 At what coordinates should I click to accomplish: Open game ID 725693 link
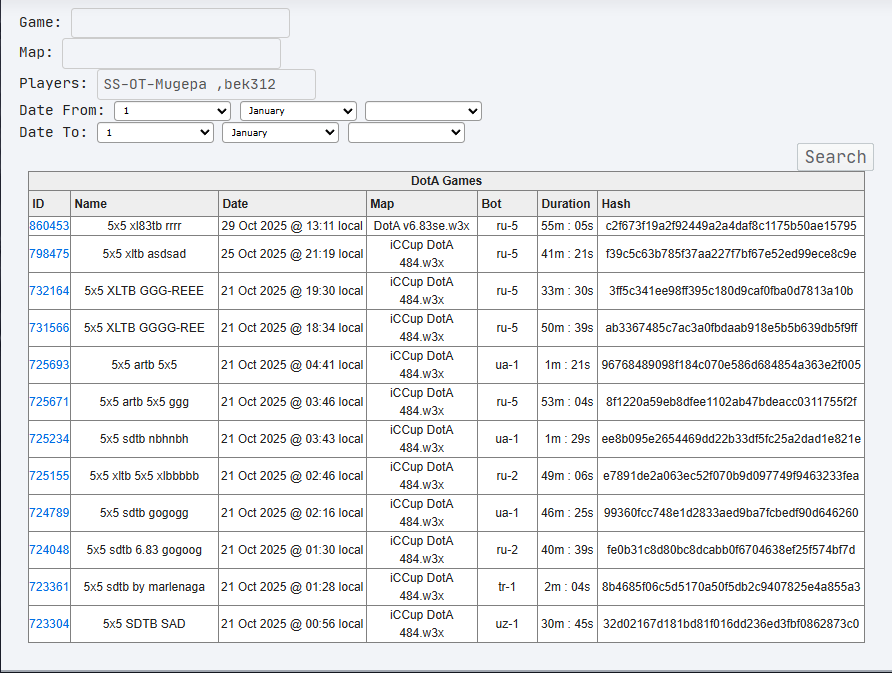coord(49,365)
